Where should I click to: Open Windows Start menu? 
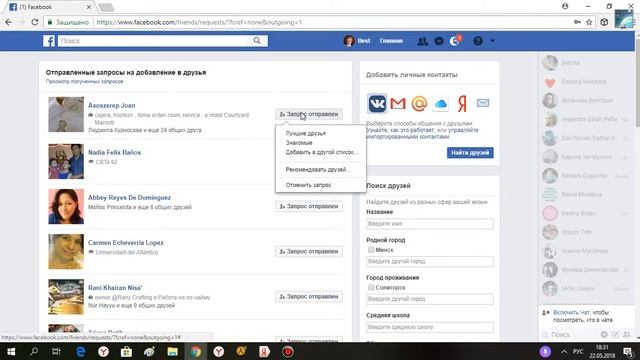[11, 351]
